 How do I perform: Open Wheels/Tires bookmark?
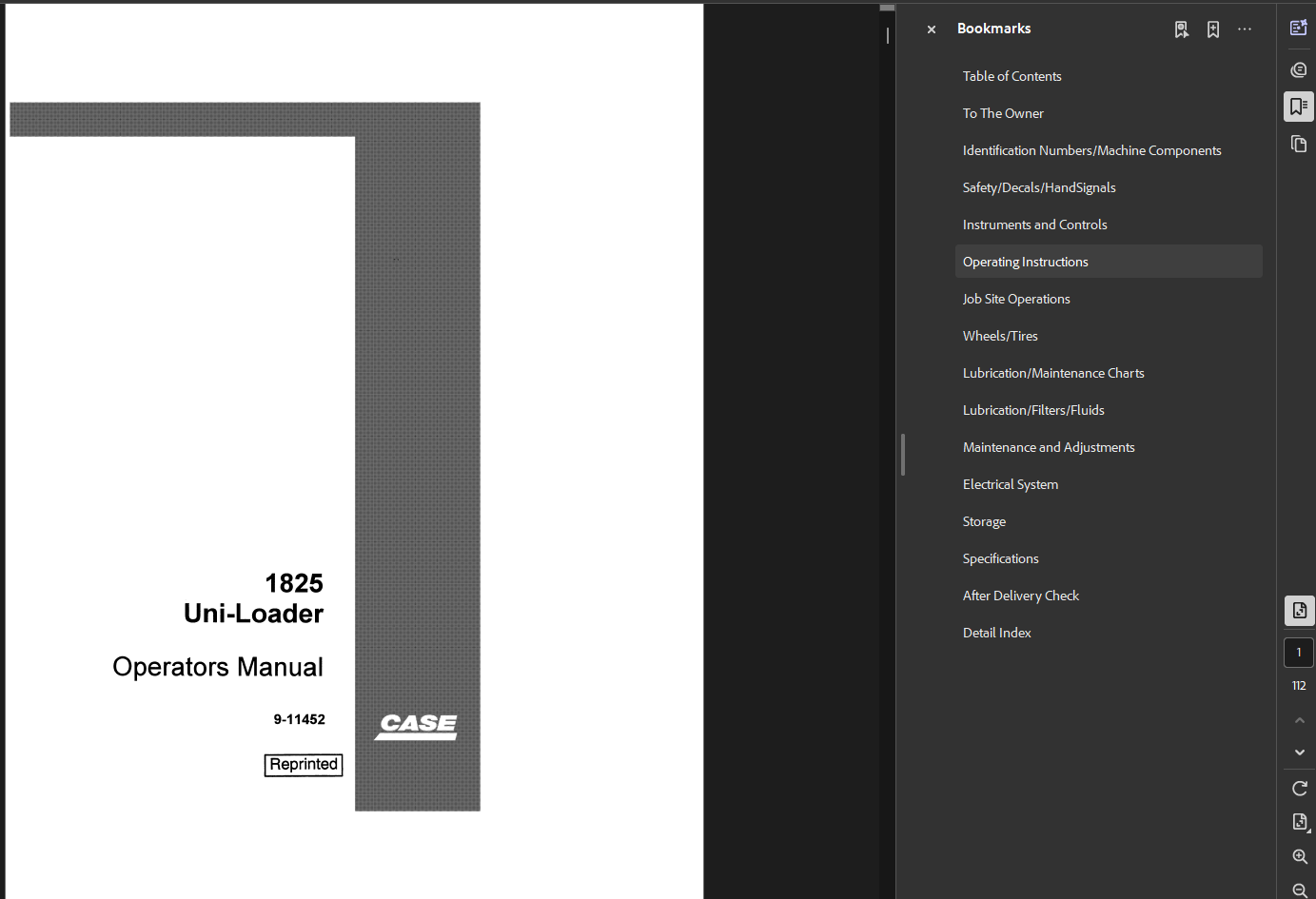click(x=1000, y=336)
